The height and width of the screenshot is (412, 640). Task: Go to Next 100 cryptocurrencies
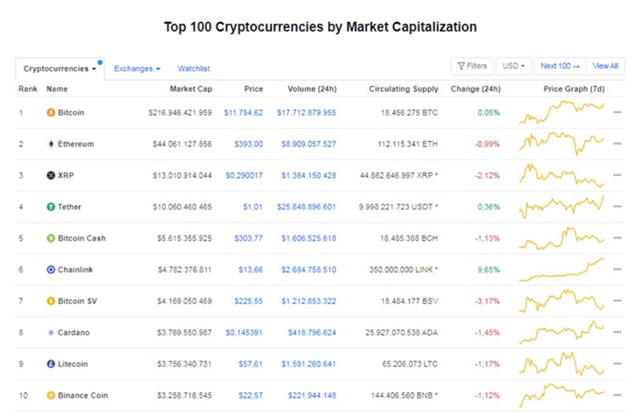[560, 66]
